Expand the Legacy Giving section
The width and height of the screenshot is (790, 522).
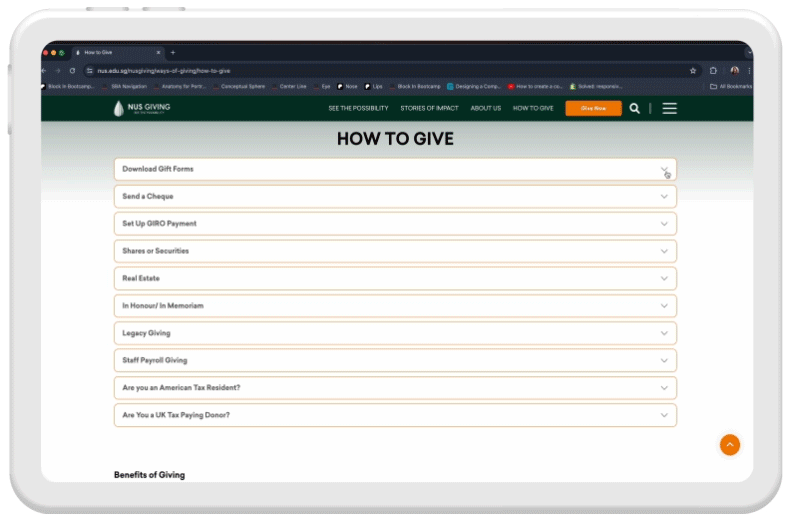pos(395,333)
